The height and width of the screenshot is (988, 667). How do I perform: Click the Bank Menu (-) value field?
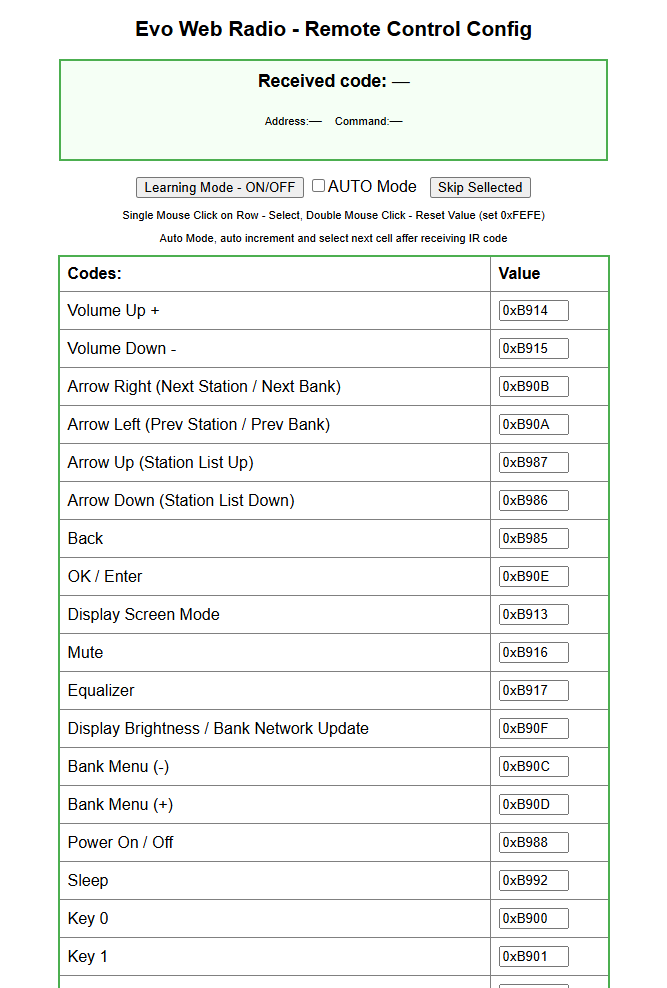[x=533, y=766]
